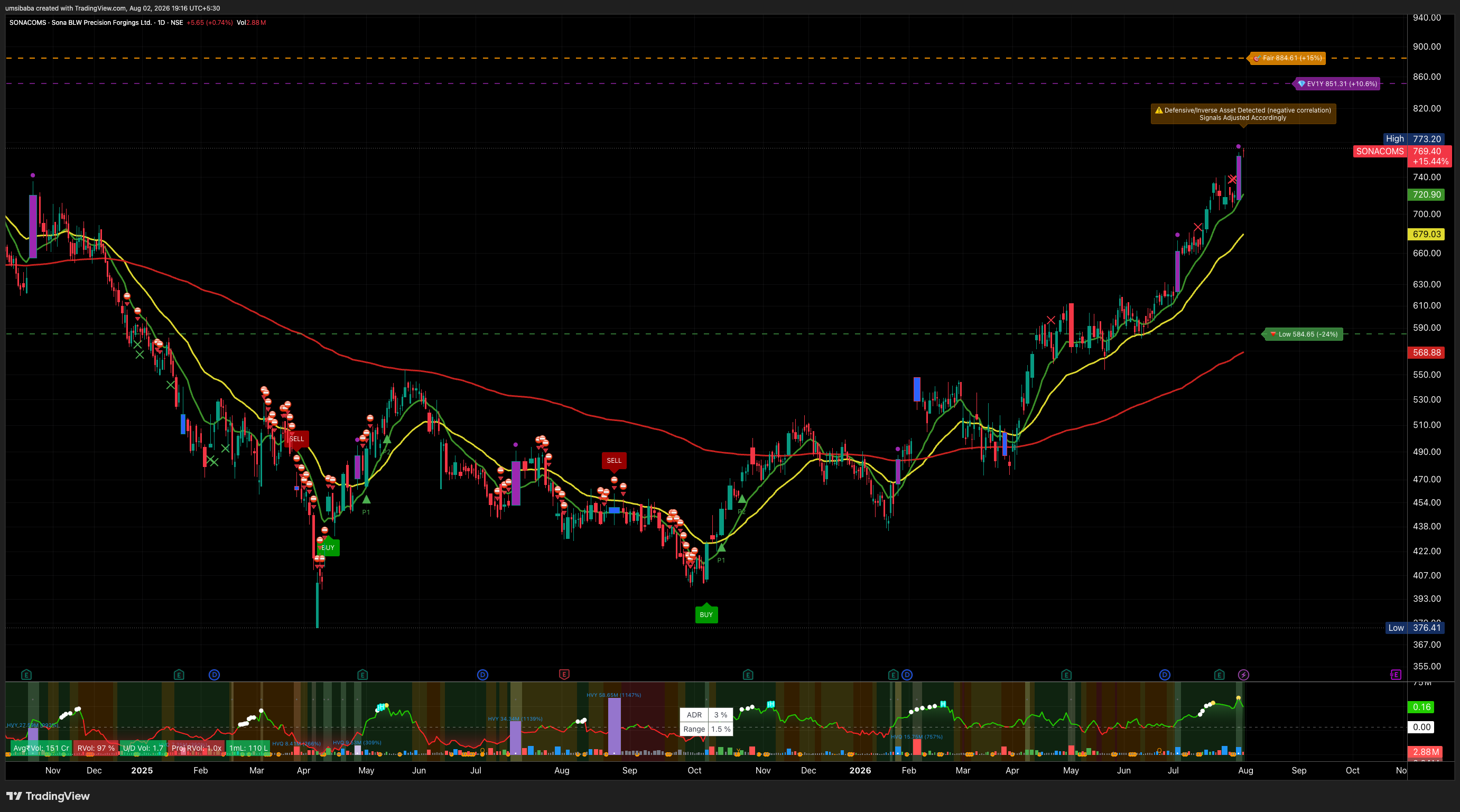The image size is (1460, 812).
Task: Click the dividend marker in early Jul 2025
Action: (x=482, y=674)
